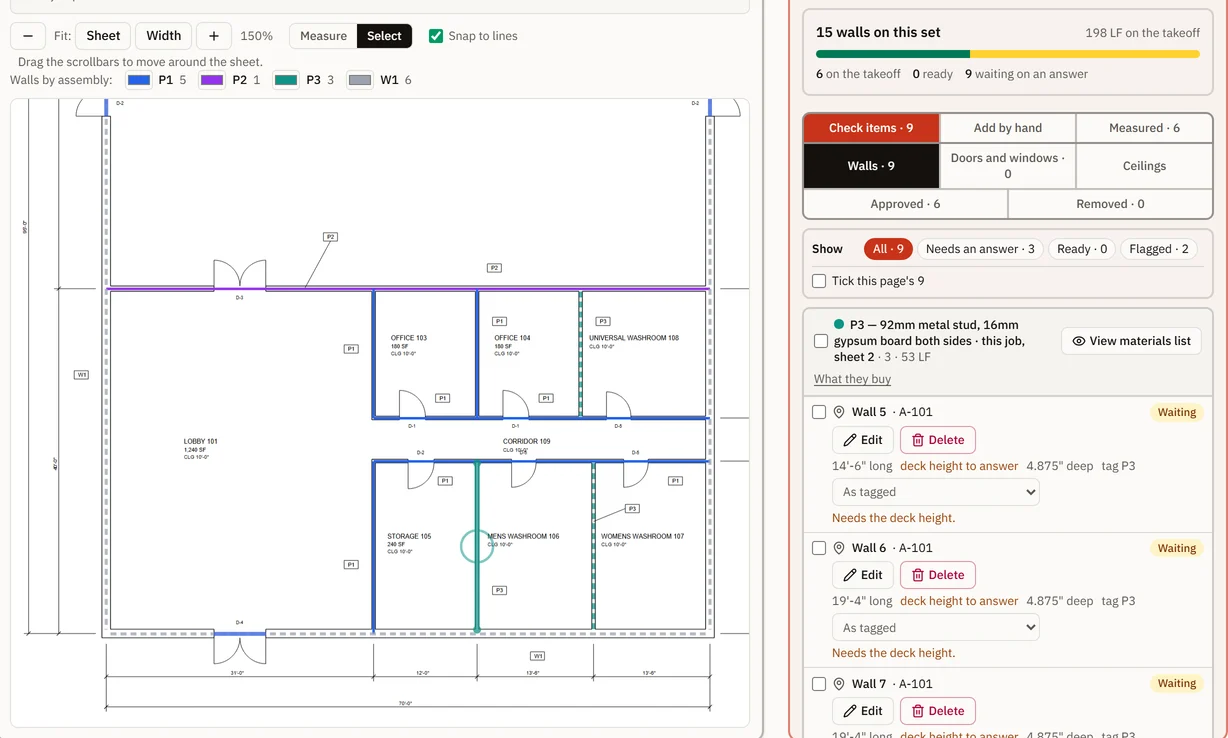1228x738 pixels.
Task: Select the Ceilings tab
Action: coord(1144,166)
